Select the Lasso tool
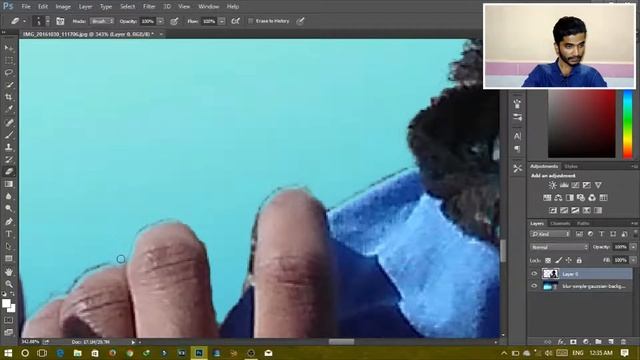 click(9, 73)
